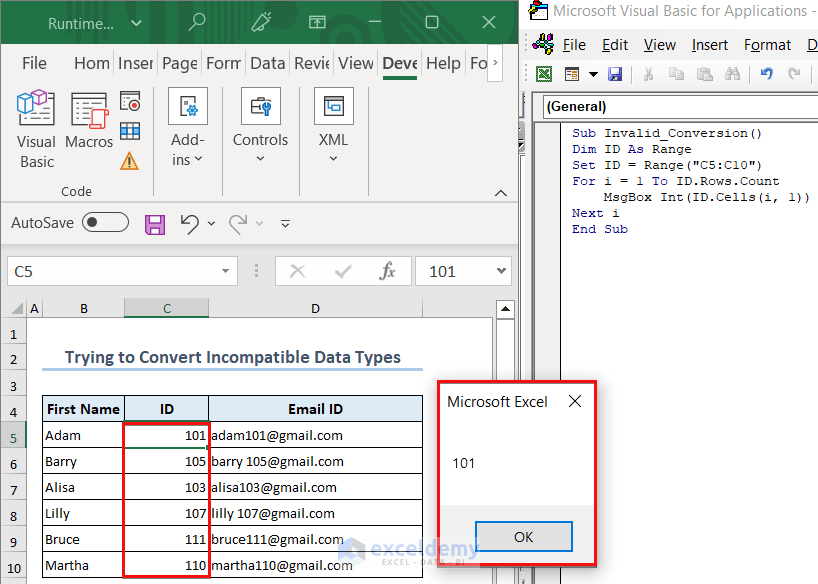Click the Use Relative References grid icon
Image resolution: width=818 pixels, height=584 pixels.
point(130,130)
